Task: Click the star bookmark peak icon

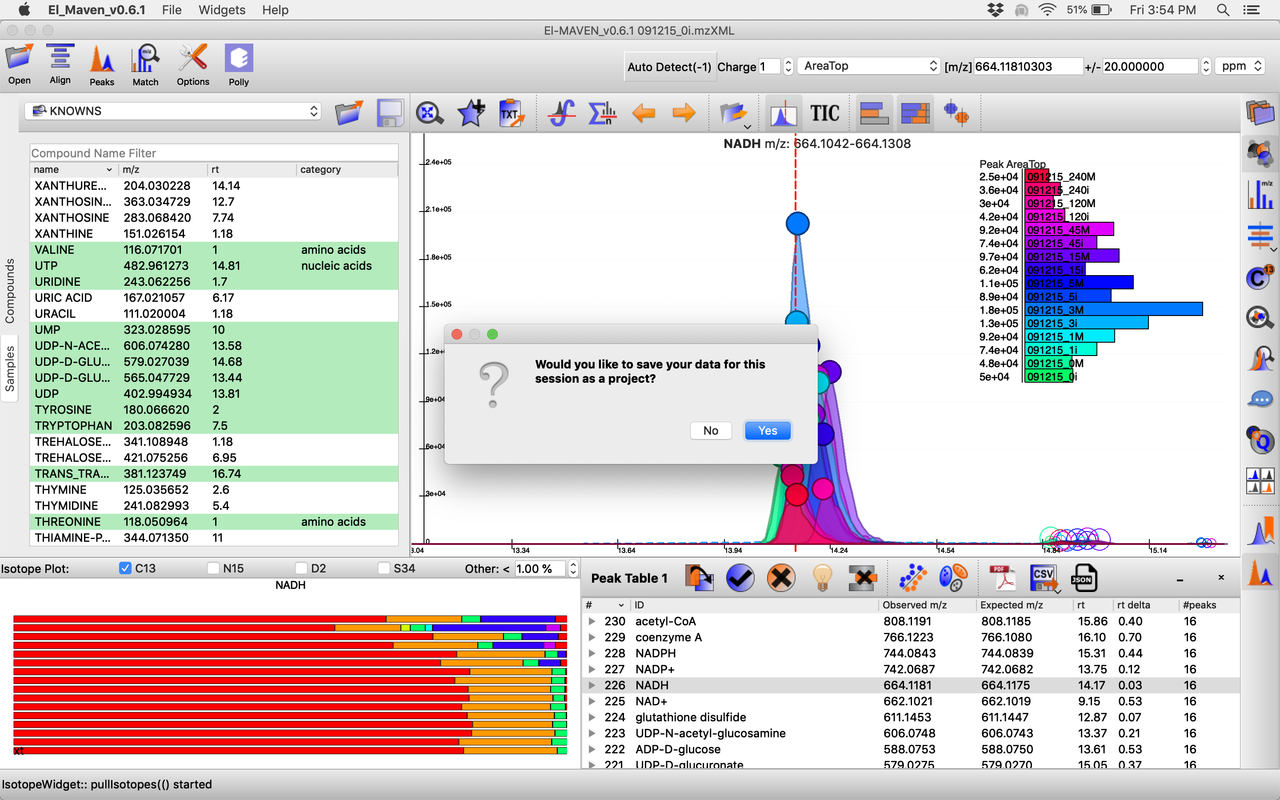Action: (471, 113)
